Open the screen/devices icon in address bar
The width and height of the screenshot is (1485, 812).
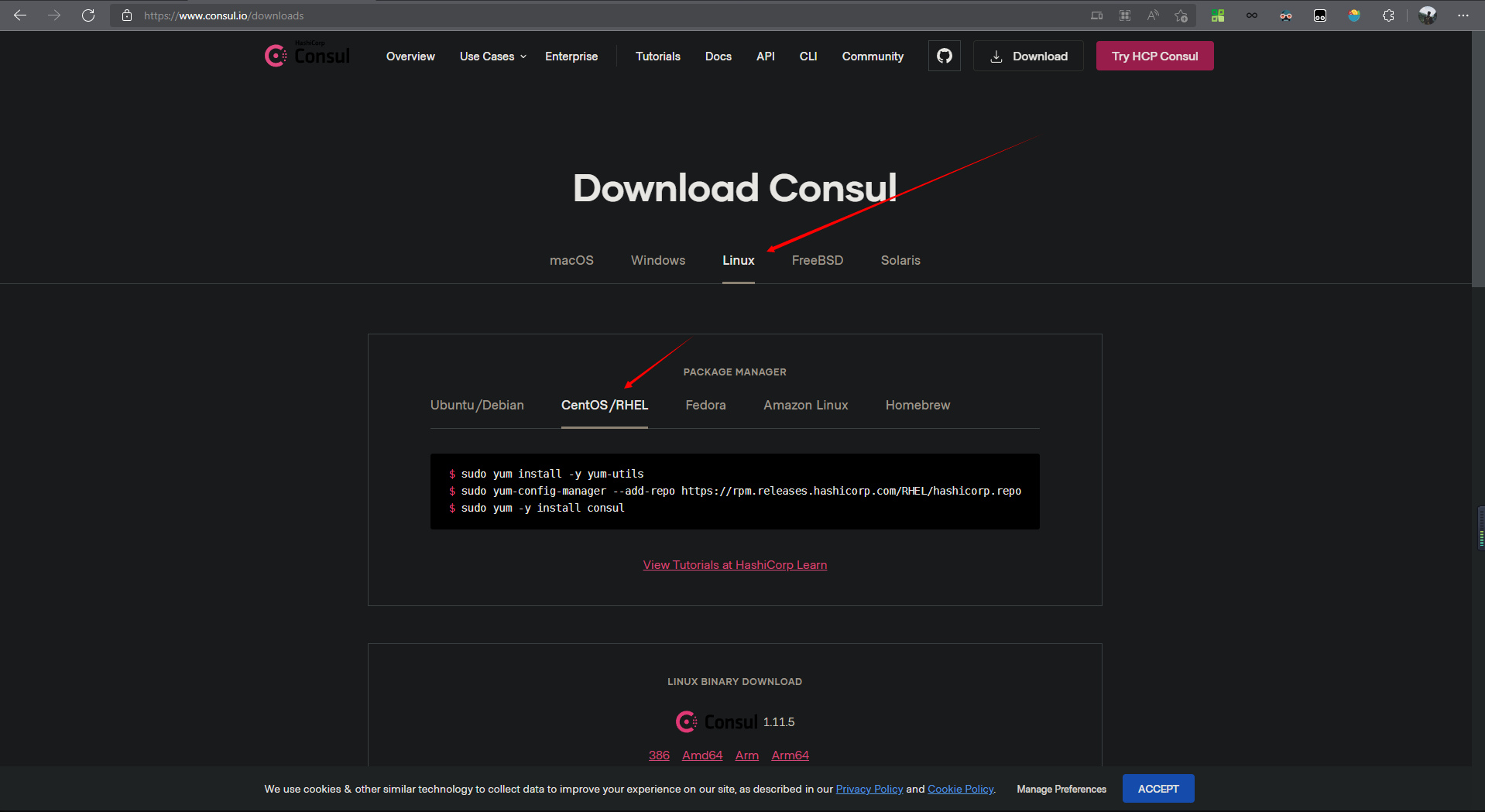click(x=1097, y=15)
